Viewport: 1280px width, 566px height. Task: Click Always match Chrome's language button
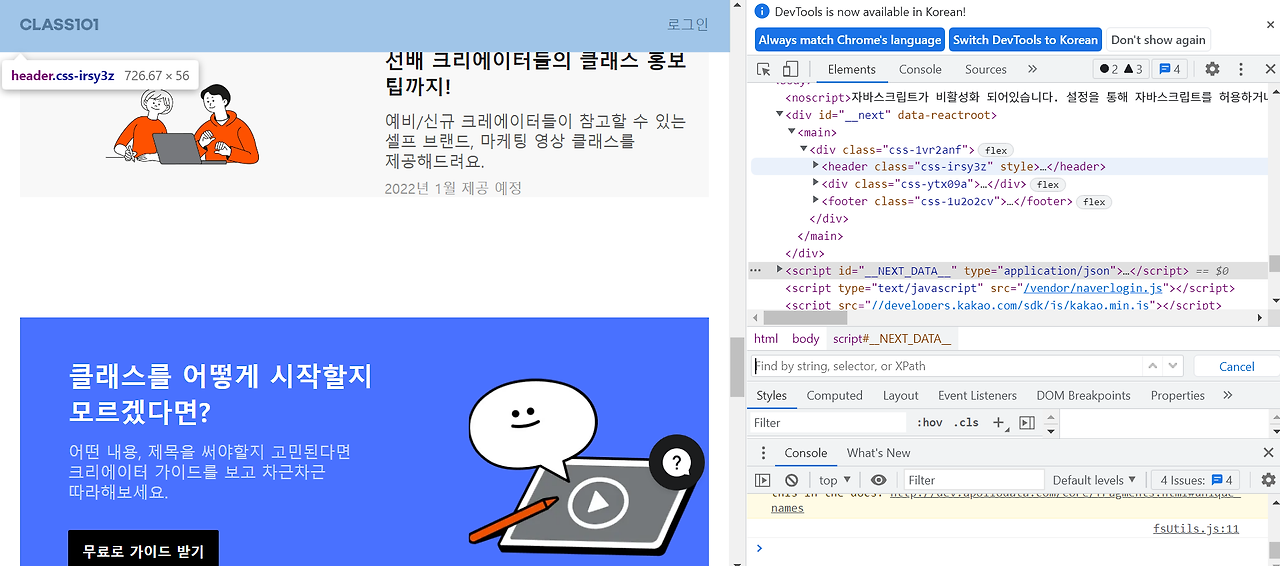coord(850,40)
